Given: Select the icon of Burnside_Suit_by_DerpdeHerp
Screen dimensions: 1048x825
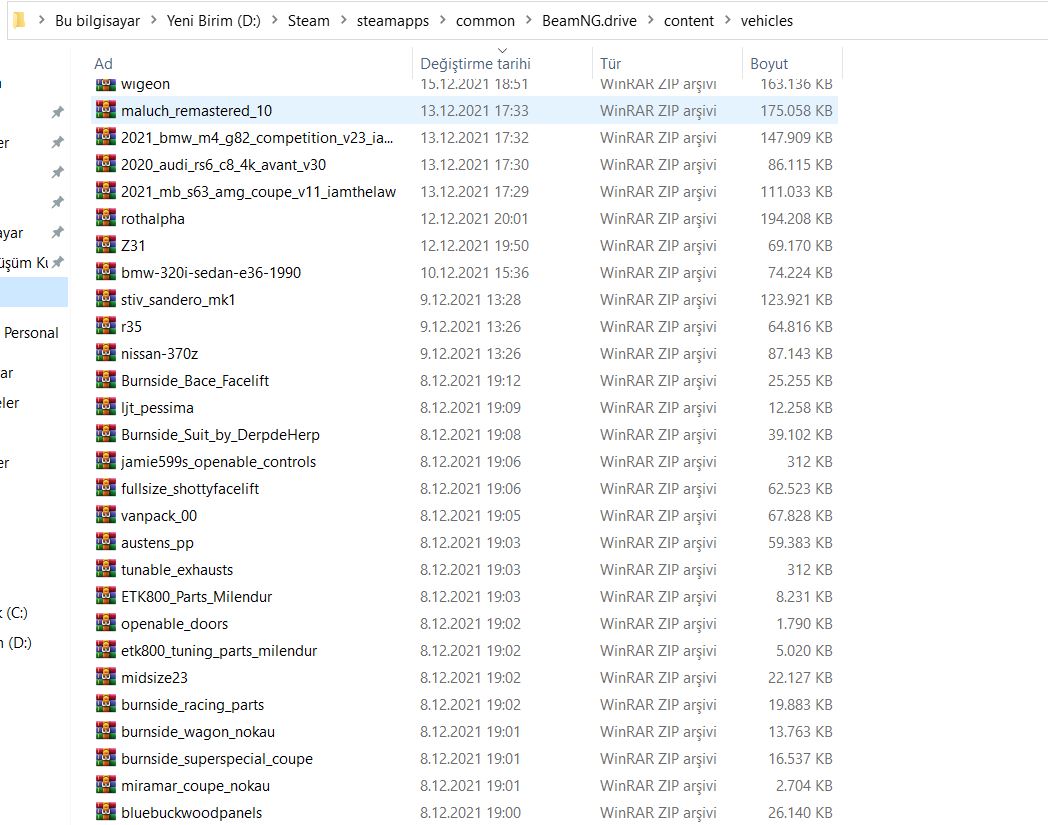Looking at the screenshot, I should (106, 434).
